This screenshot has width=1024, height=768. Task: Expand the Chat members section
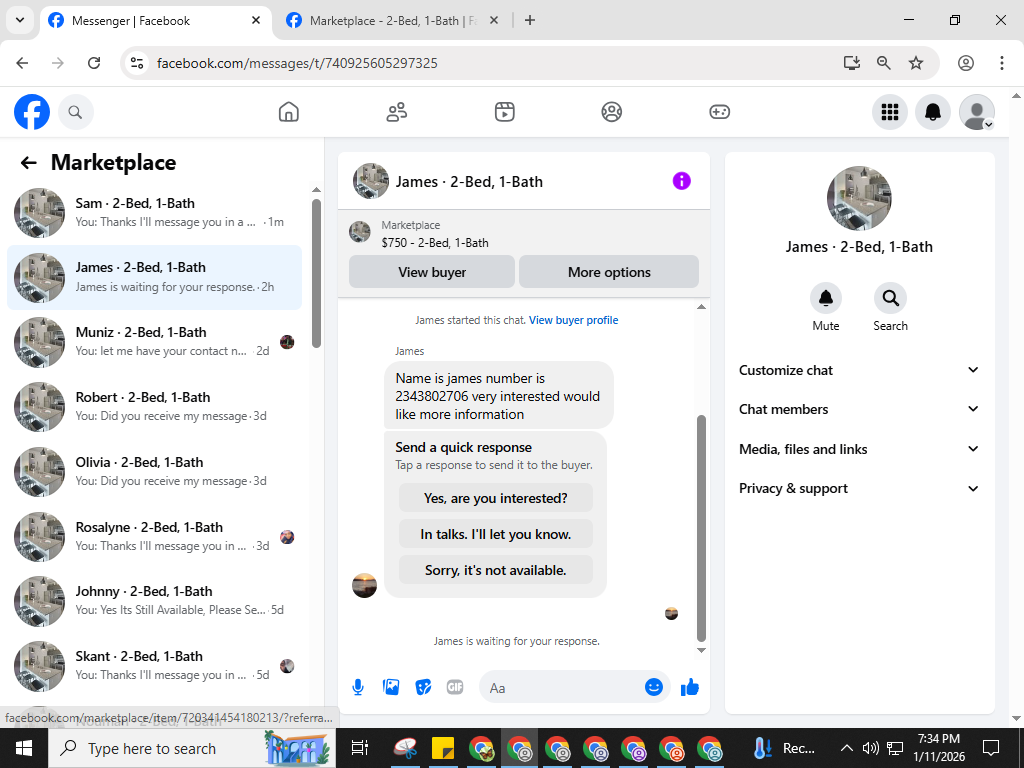(859, 409)
